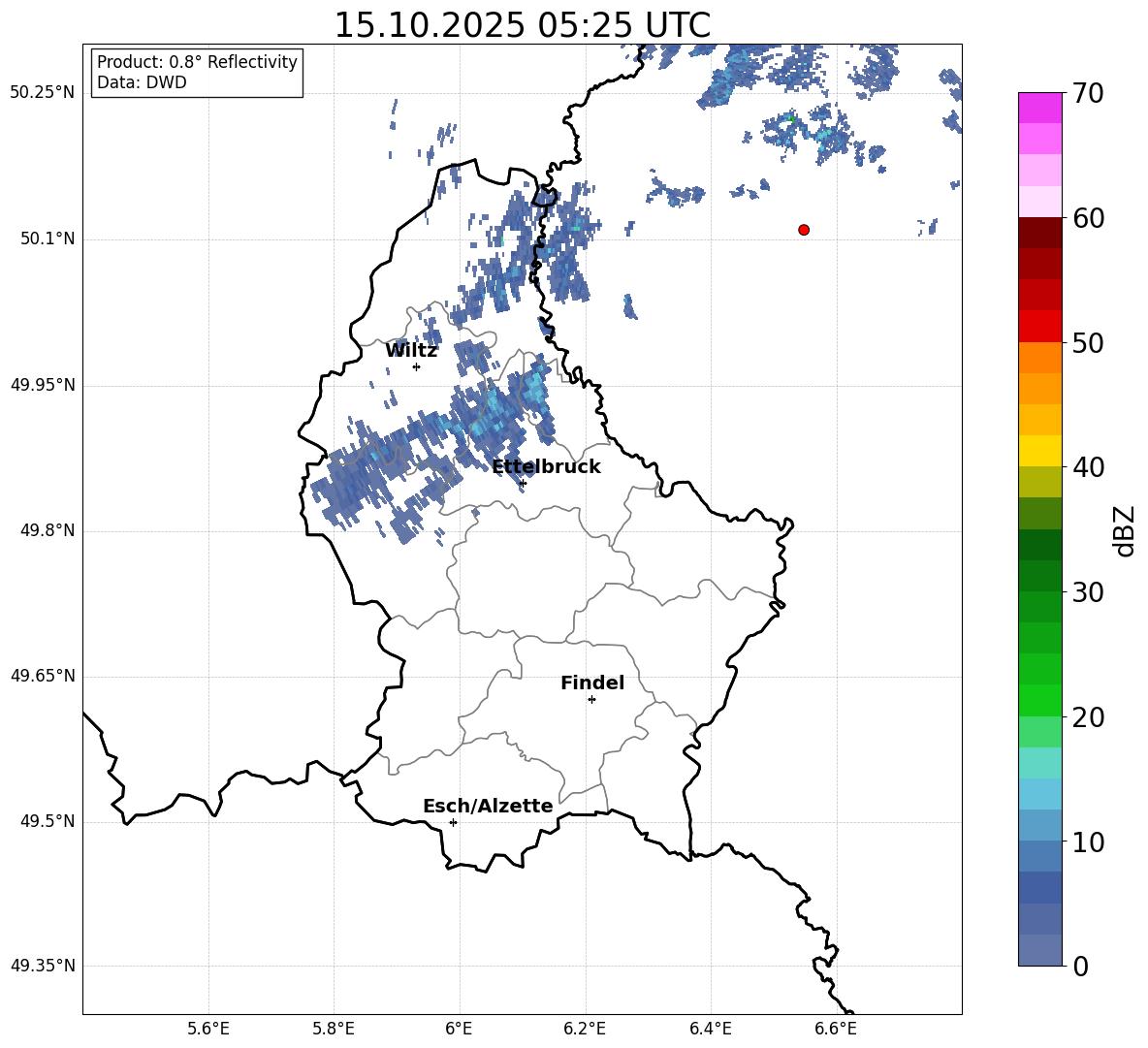Click the 50.1°N latitude label
Screen dimensions: 1148x1048
[x=48, y=238]
